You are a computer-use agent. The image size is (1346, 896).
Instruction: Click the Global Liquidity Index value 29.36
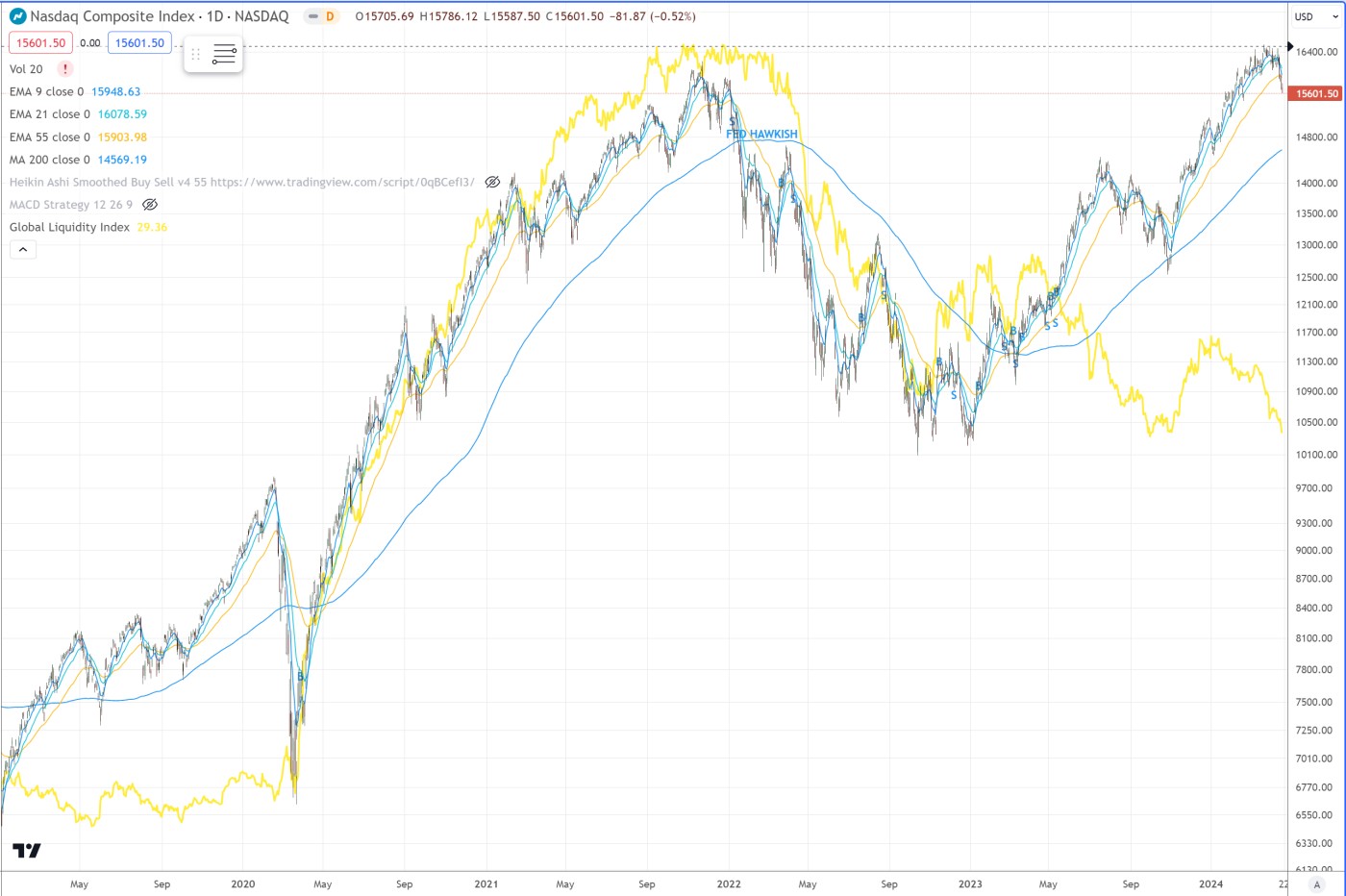click(x=152, y=227)
